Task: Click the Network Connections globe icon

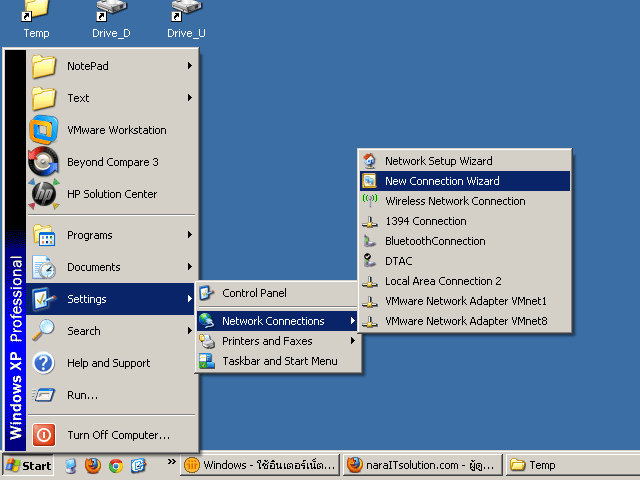Action: (207, 321)
